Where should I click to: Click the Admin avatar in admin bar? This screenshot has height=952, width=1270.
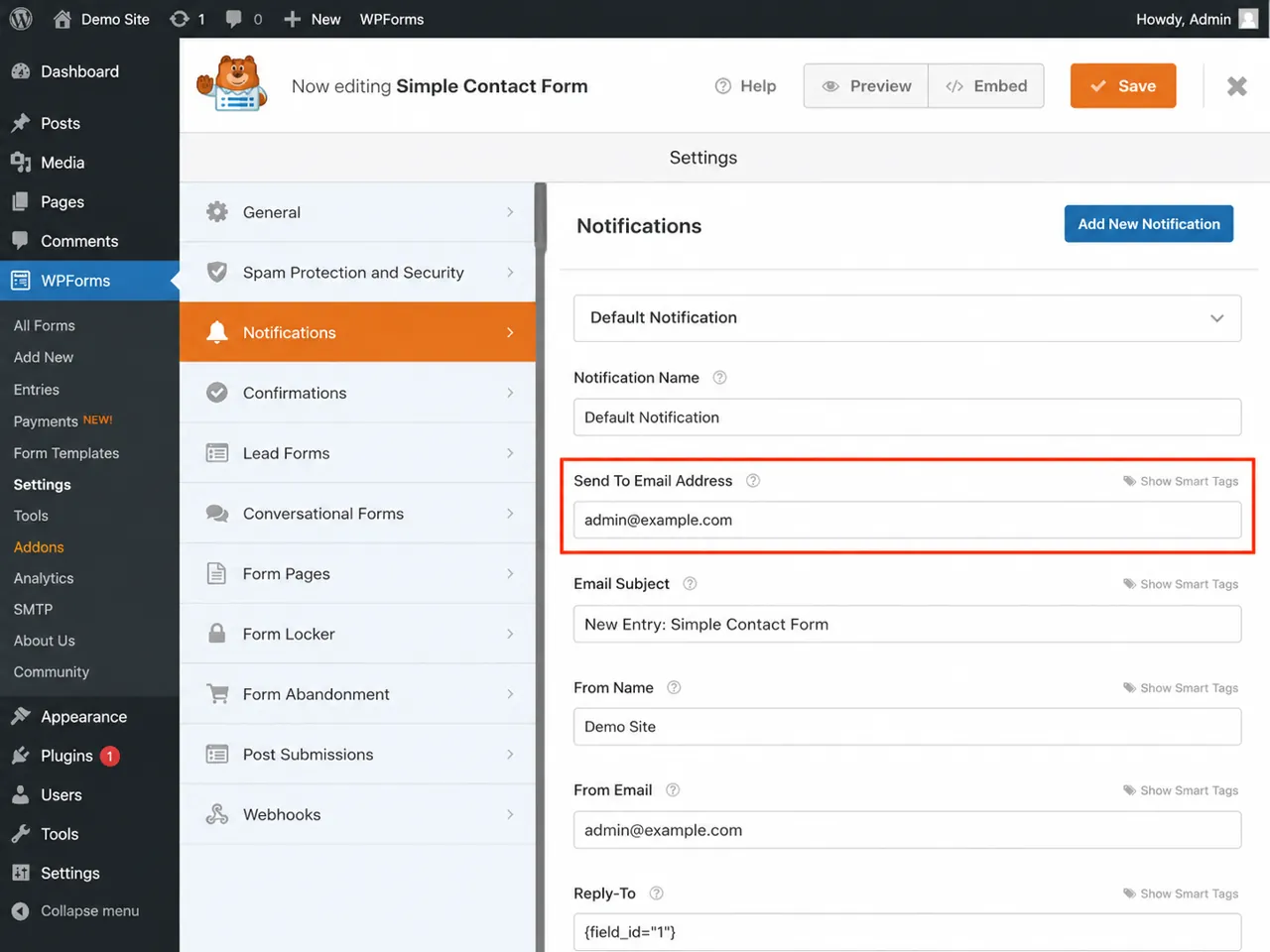[1249, 19]
